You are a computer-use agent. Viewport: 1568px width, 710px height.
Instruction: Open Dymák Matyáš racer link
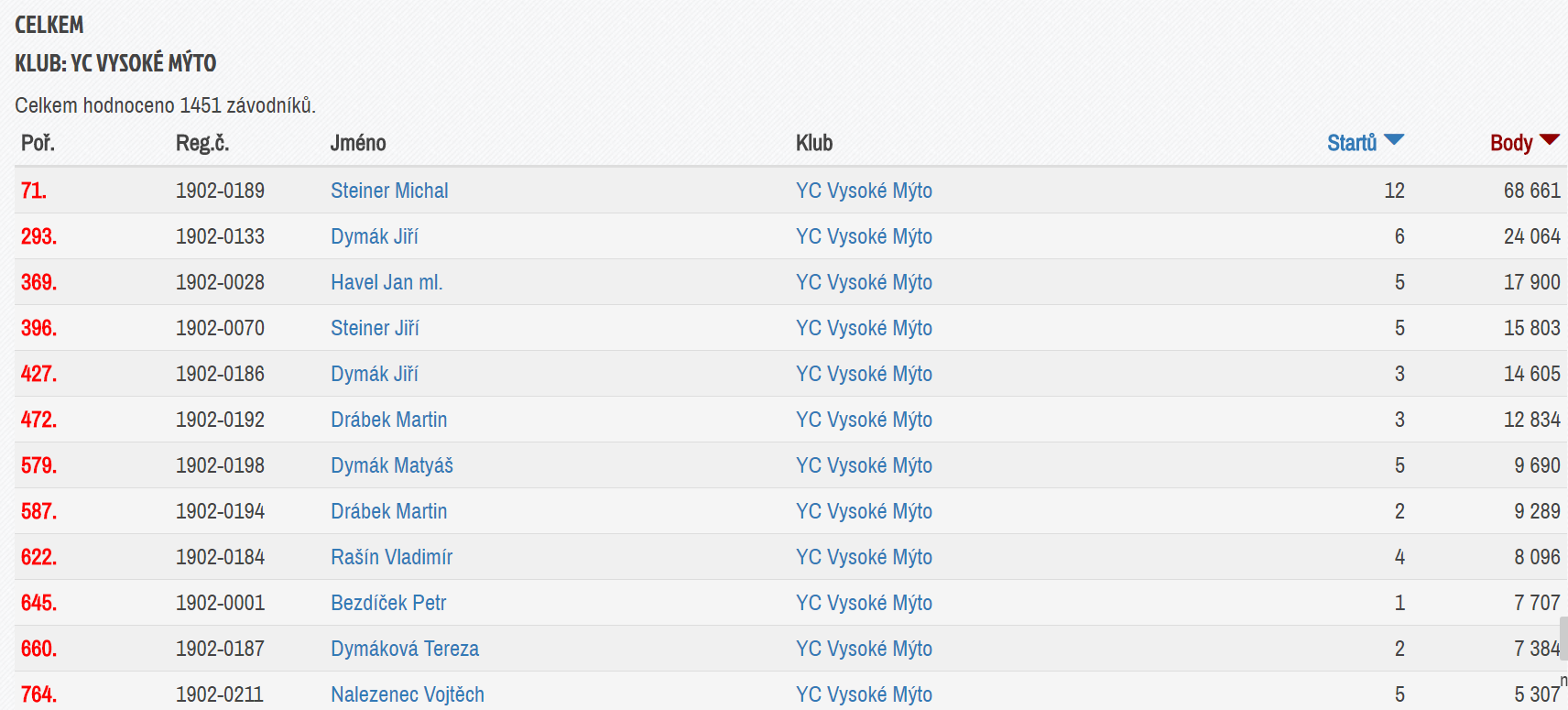[x=392, y=465]
